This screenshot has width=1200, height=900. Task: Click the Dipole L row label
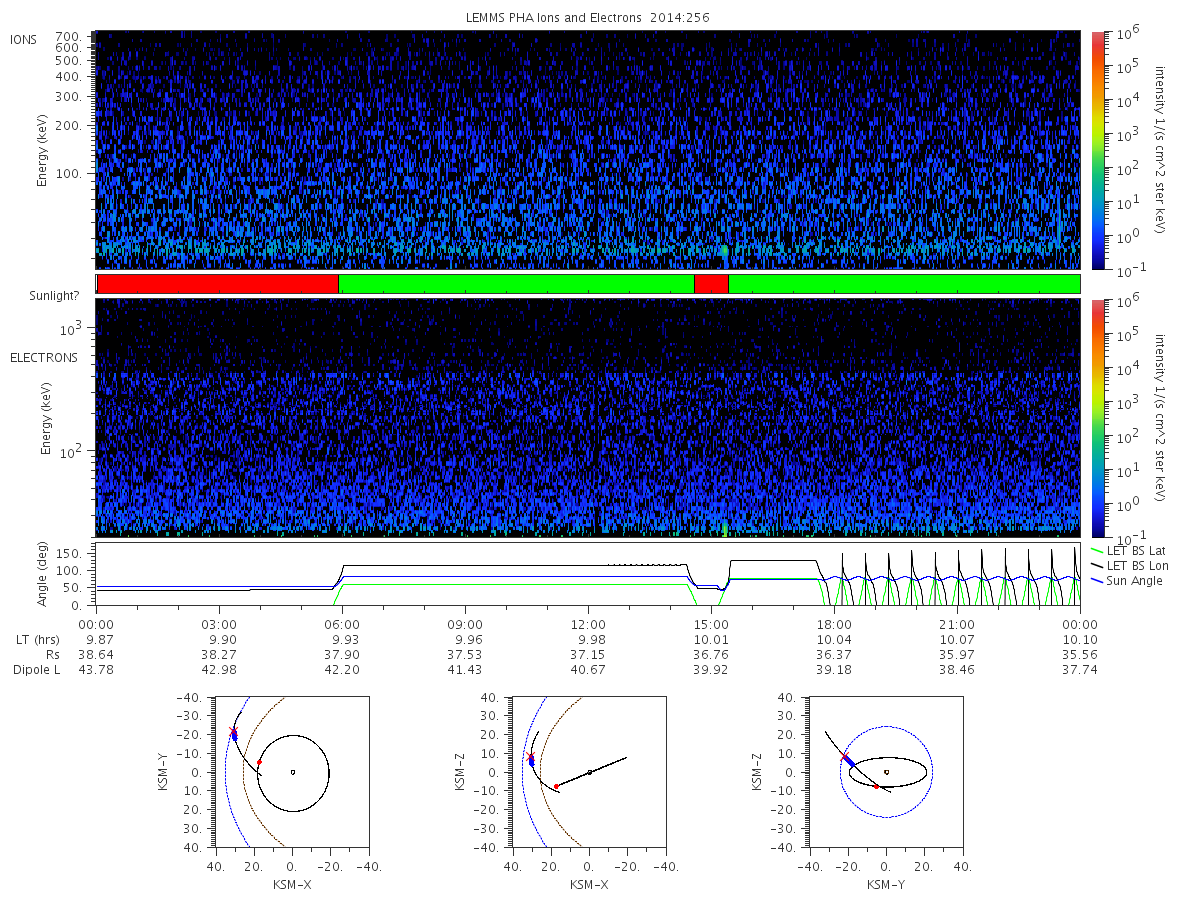36,670
